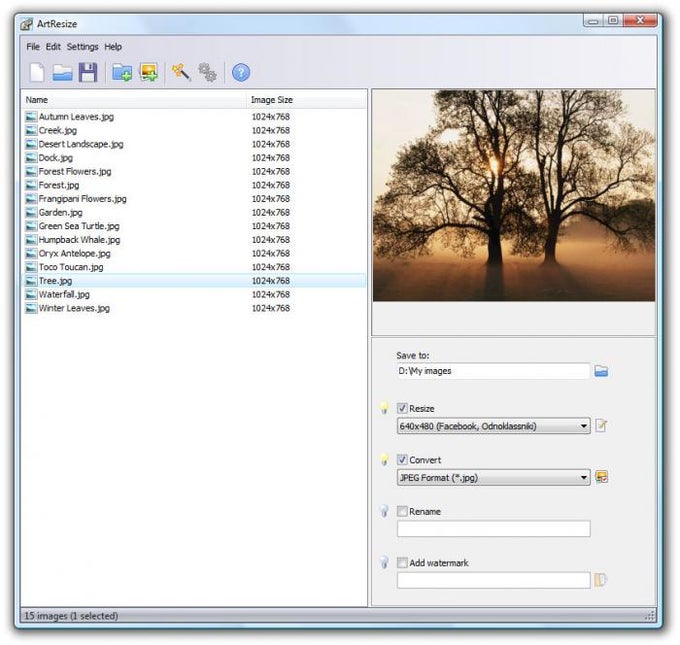This screenshot has height=645, width=680.
Task: Start processing with the magic wand icon
Action: pos(181,72)
